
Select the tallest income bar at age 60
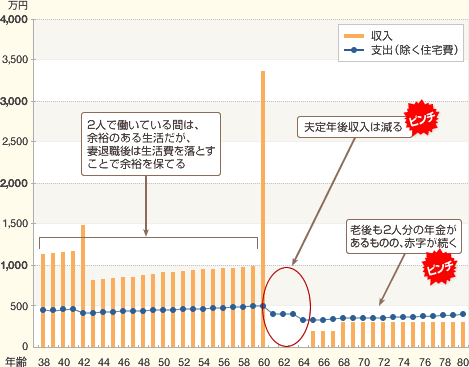263,209
